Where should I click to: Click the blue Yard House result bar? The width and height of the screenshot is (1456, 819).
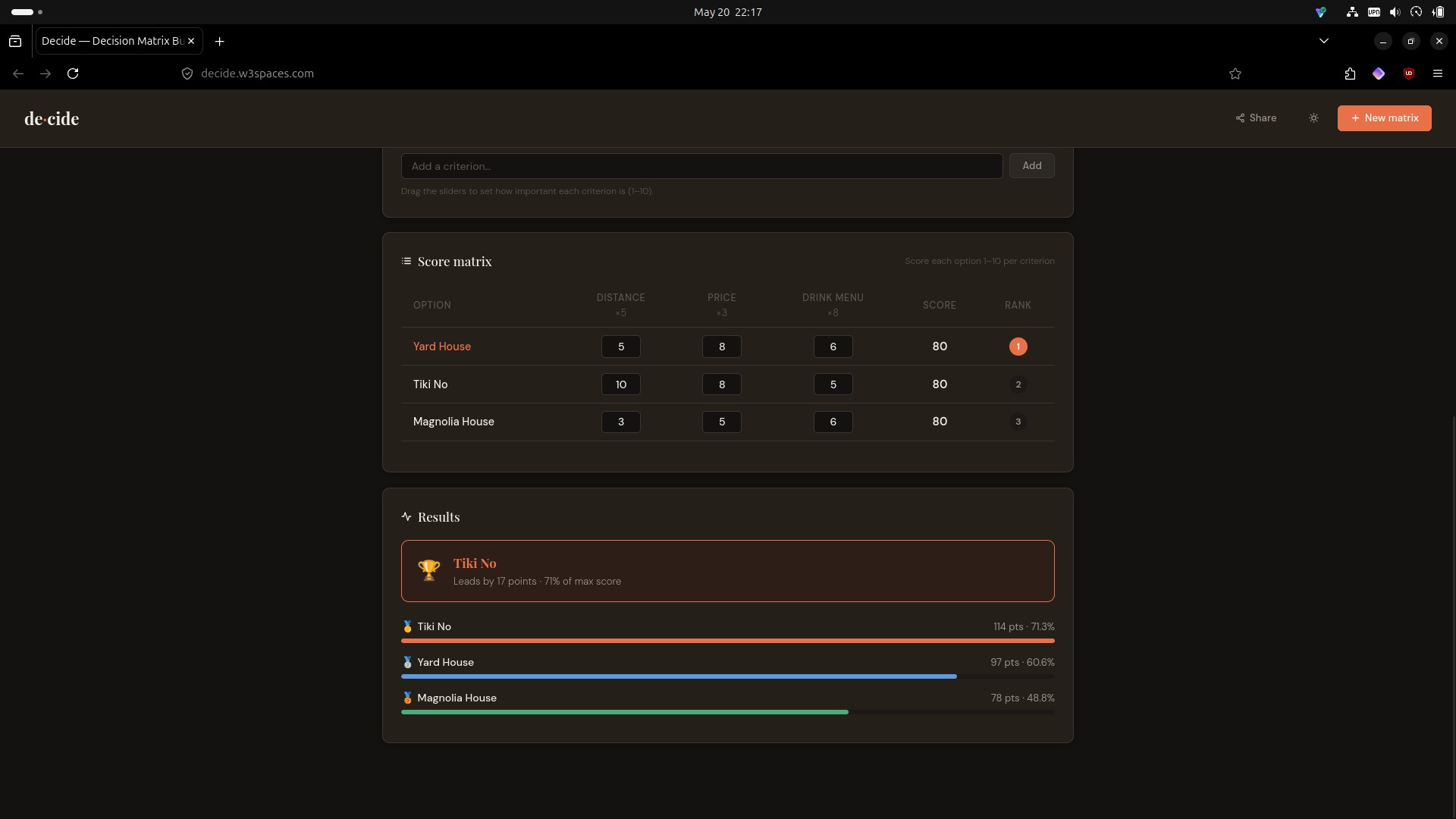679,676
